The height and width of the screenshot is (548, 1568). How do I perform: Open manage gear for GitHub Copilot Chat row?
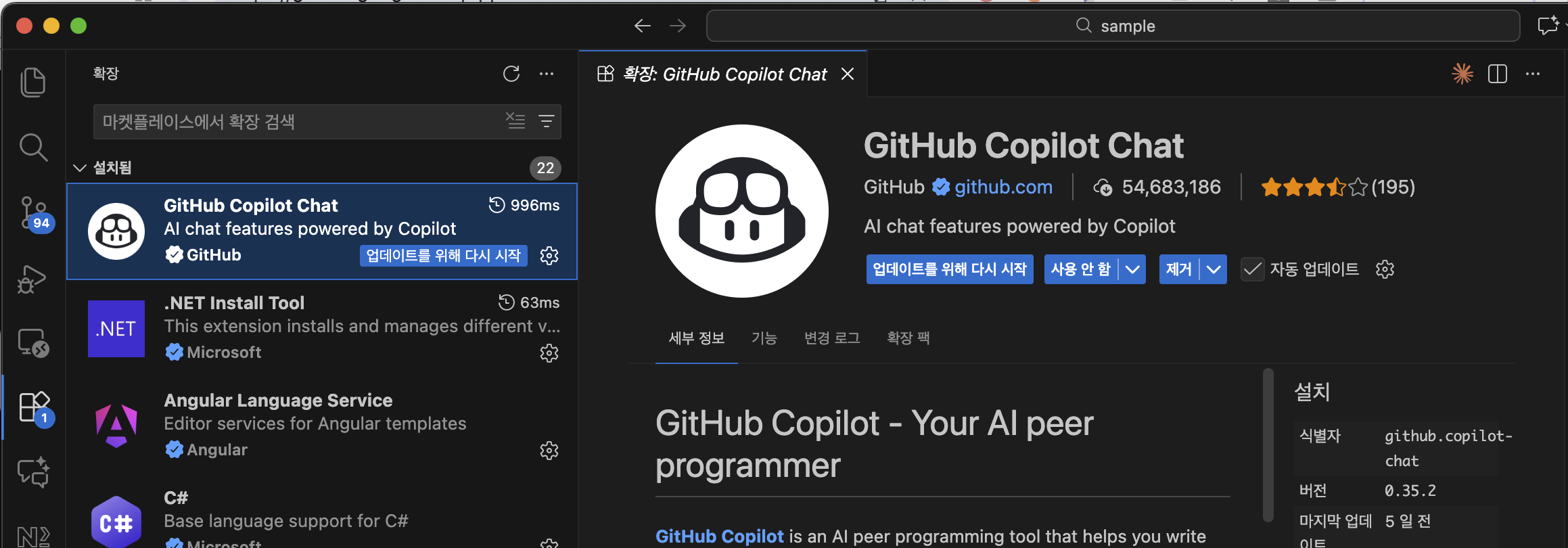tap(549, 256)
